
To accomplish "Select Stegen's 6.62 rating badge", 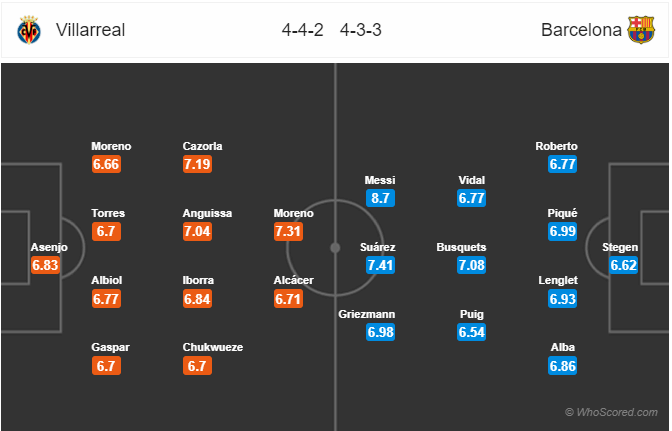I will click(x=624, y=265).
